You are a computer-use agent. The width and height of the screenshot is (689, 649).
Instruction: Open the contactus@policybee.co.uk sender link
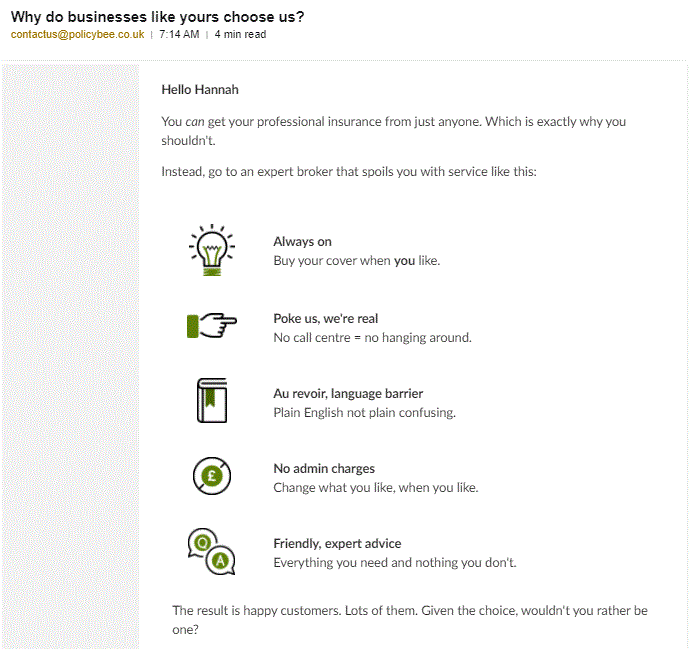77,34
